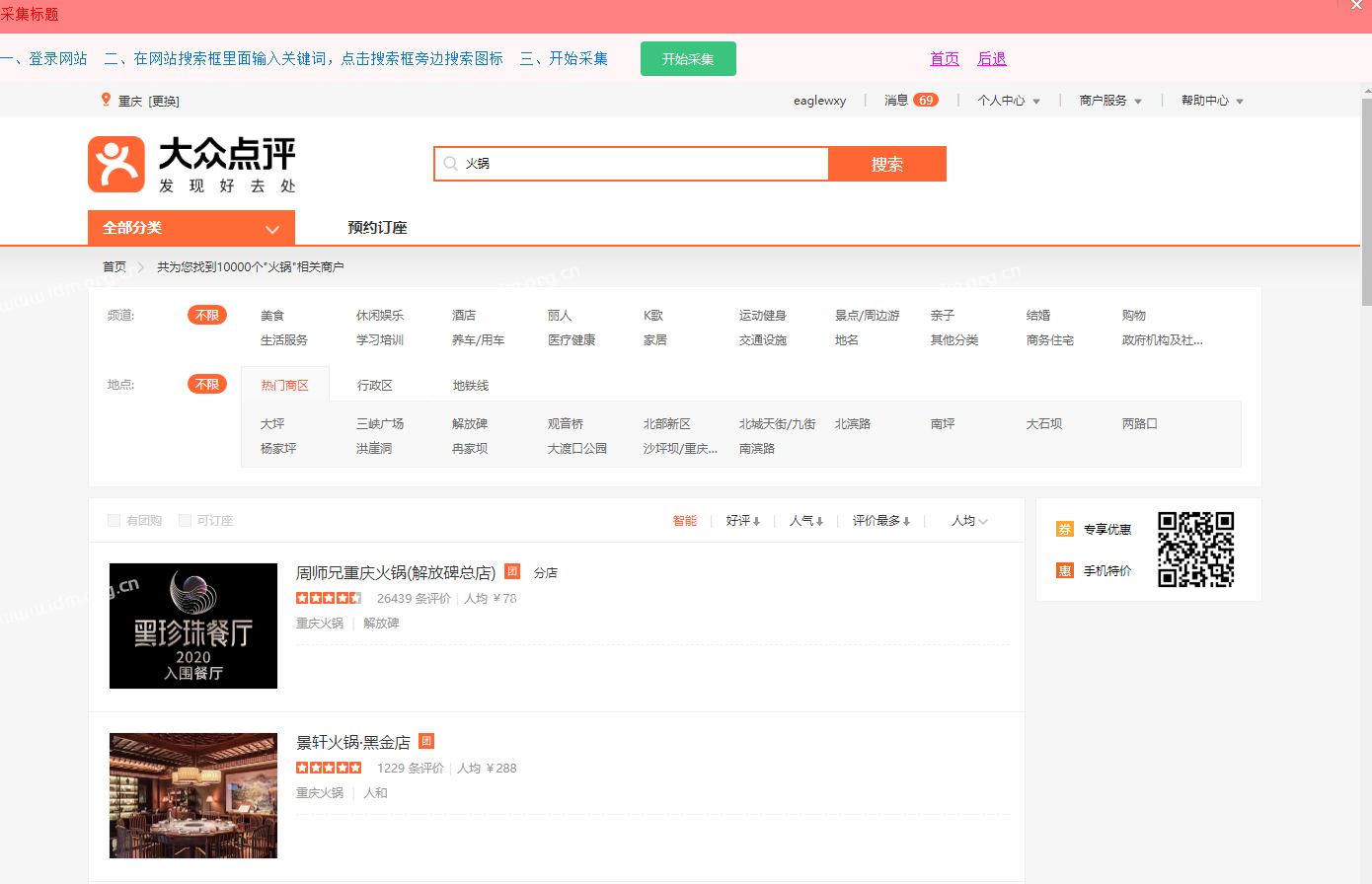
Task: Toggle the 可订座 checkbox
Action: point(185,520)
